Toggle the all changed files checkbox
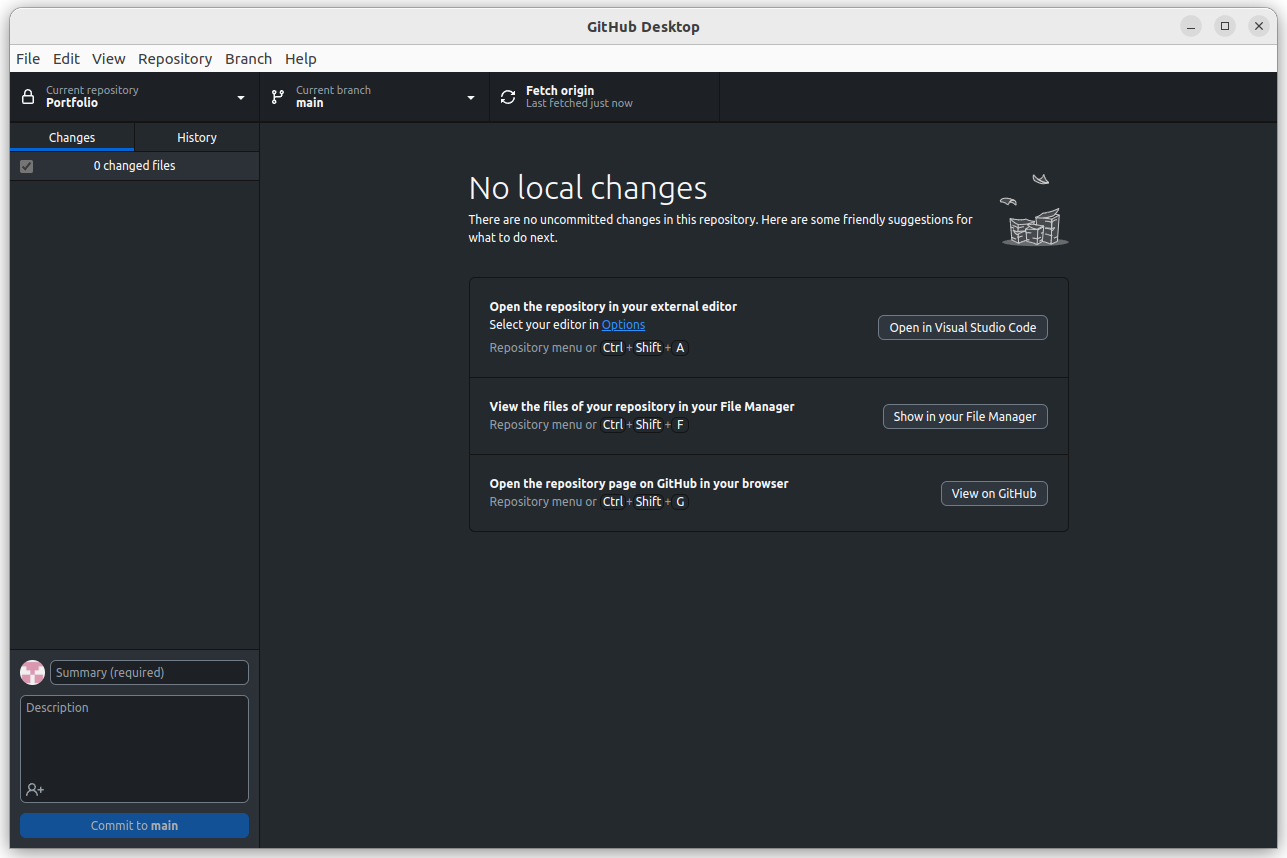Viewport: 1287px width, 858px height. coord(27,166)
